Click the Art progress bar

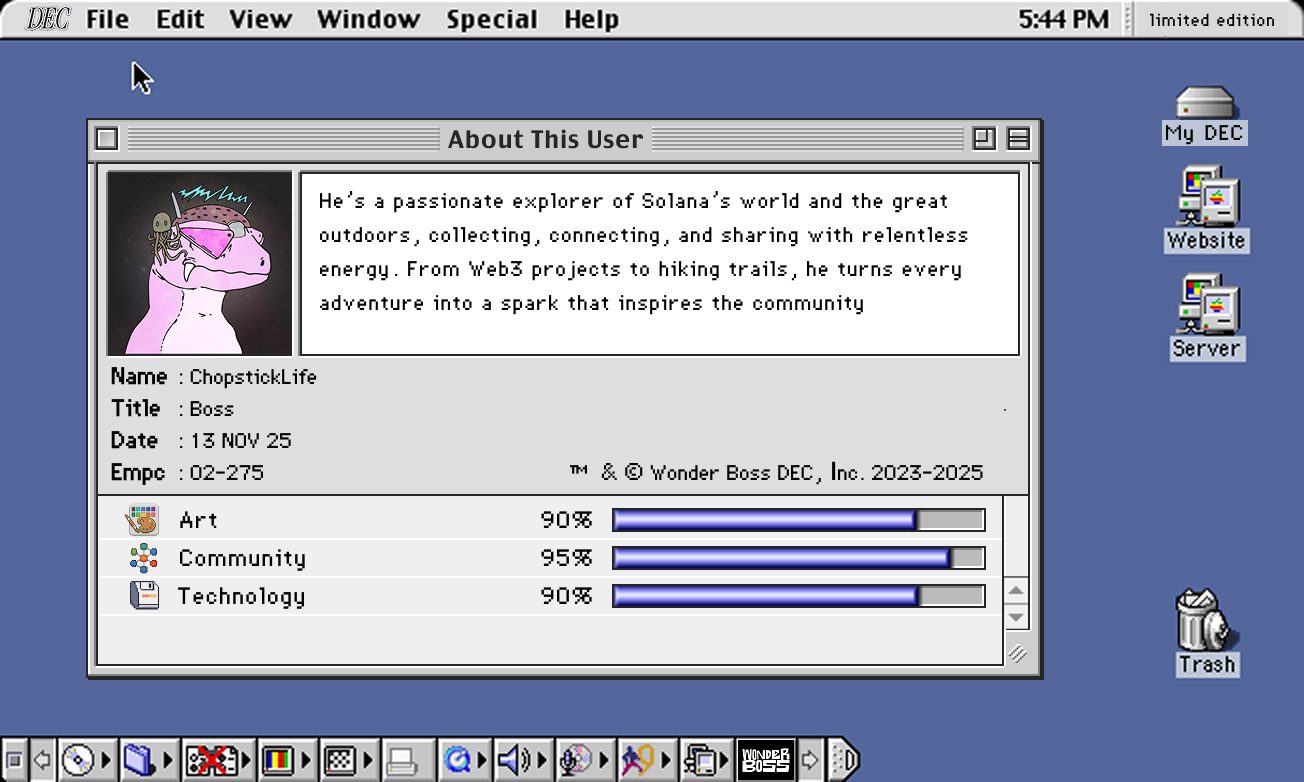tap(798, 520)
